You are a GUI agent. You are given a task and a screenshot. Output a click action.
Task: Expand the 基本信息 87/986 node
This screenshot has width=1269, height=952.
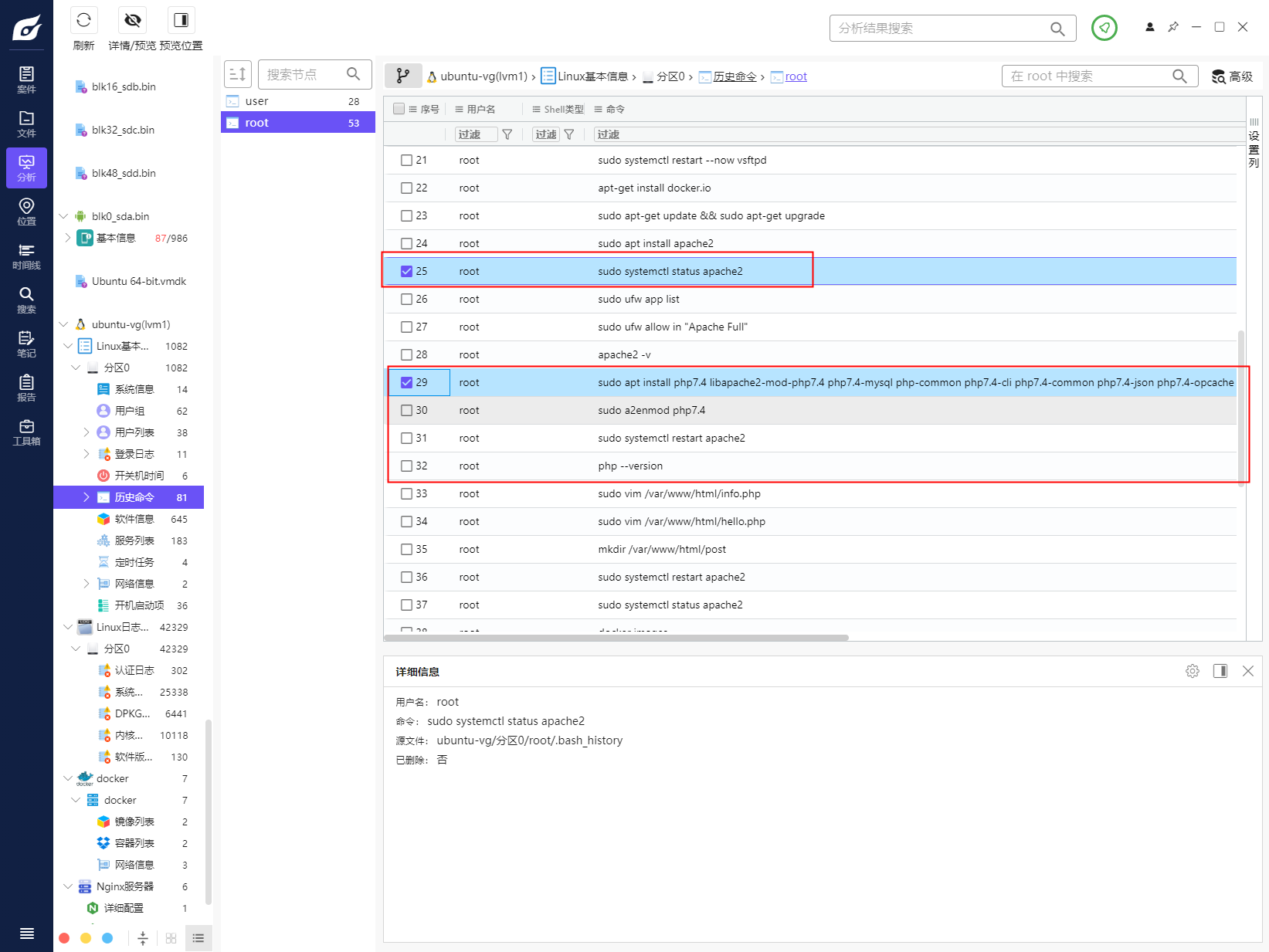coord(68,238)
